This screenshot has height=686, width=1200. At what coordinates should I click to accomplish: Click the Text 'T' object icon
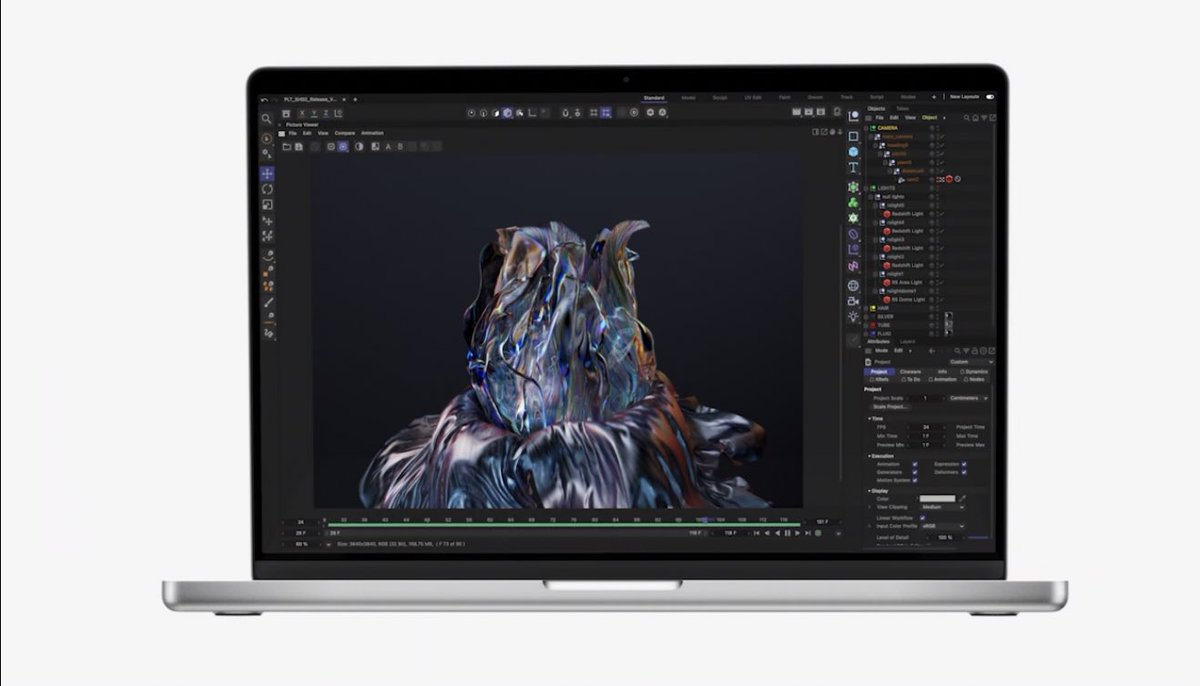(x=853, y=168)
